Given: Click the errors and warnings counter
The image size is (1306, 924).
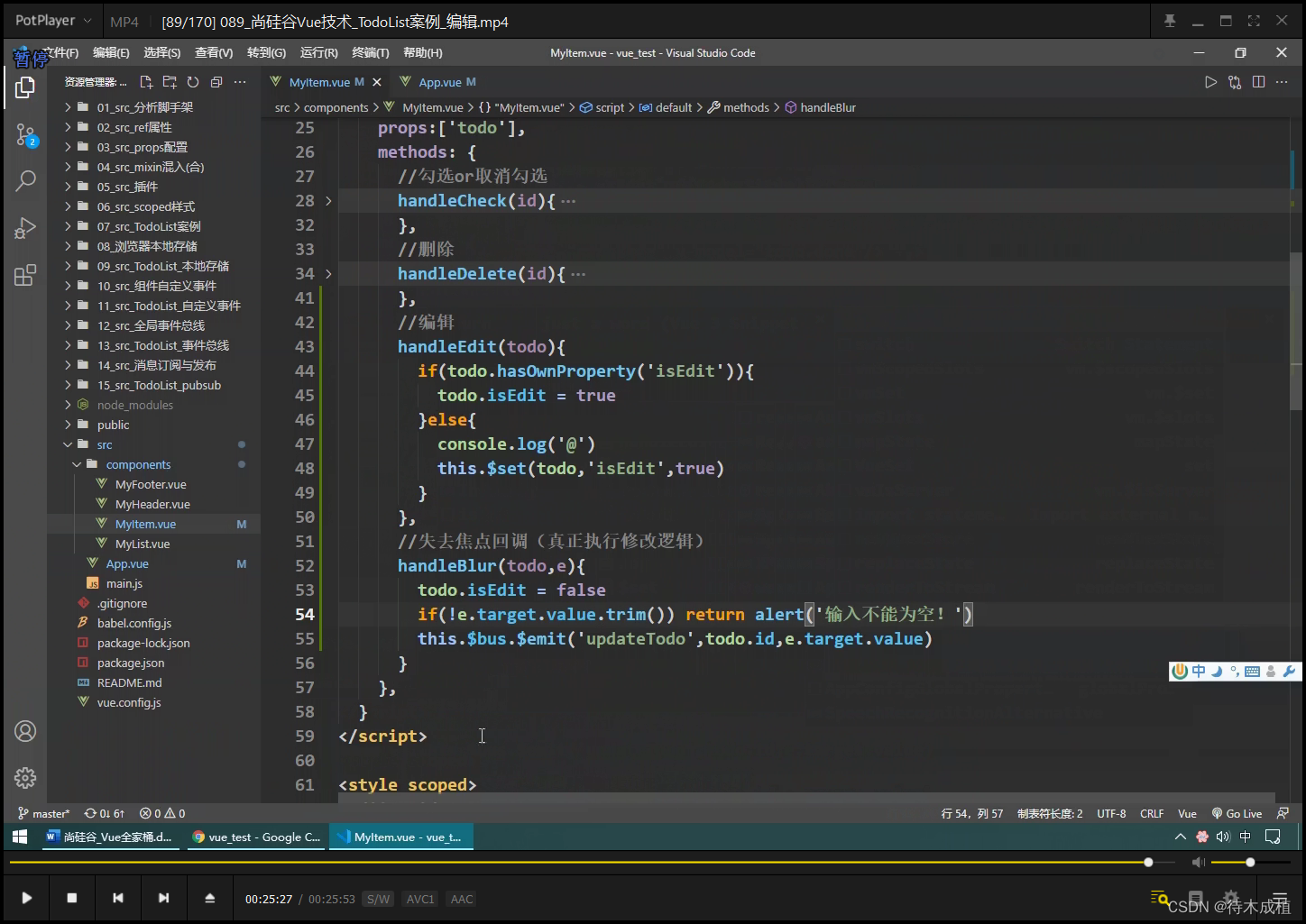Looking at the screenshot, I should click(162, 813).
